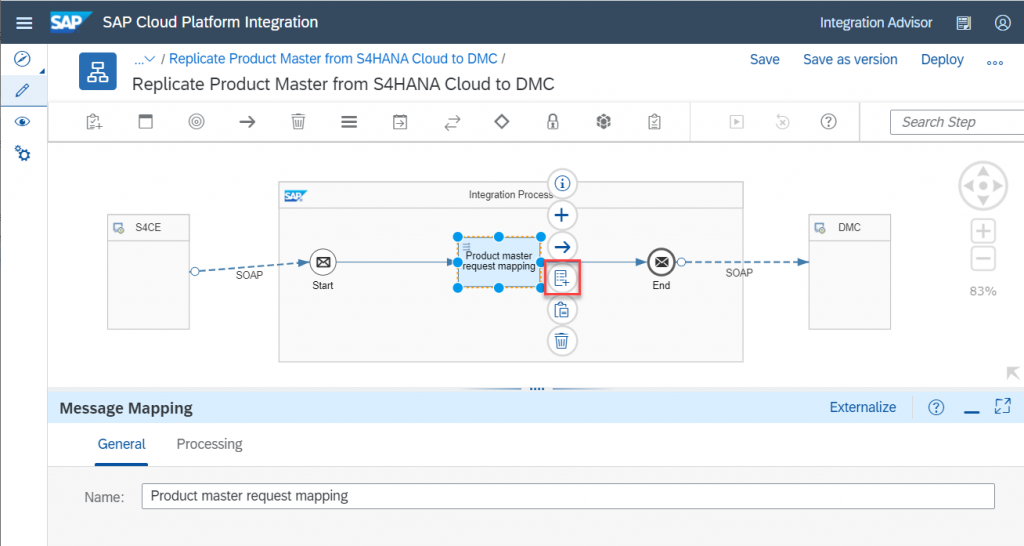
Task: Click the paste clipboard speed button
Action: click(x=562, y=310)
